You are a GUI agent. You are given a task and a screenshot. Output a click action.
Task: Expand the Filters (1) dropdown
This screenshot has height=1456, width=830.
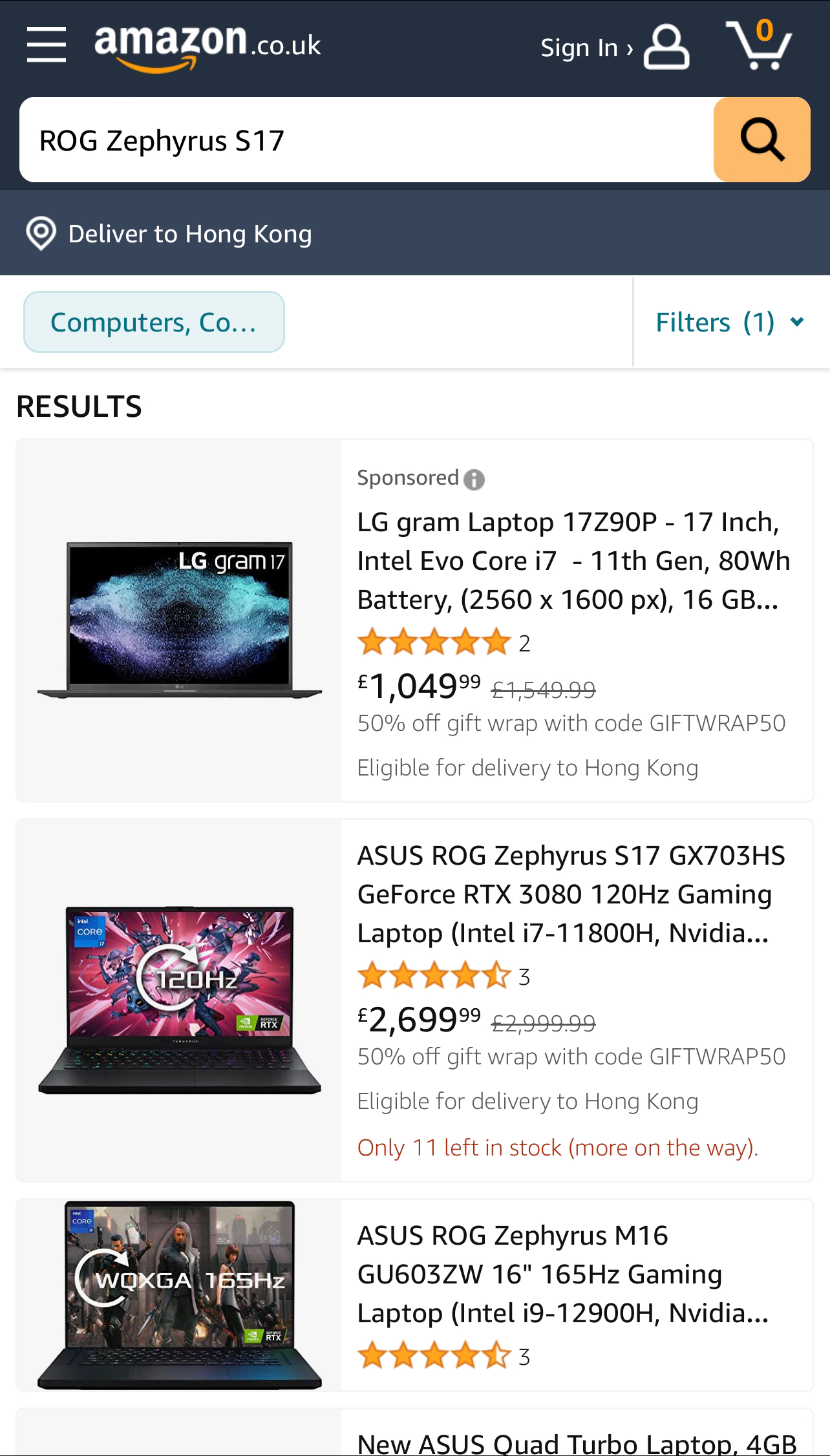pos(730,322)
